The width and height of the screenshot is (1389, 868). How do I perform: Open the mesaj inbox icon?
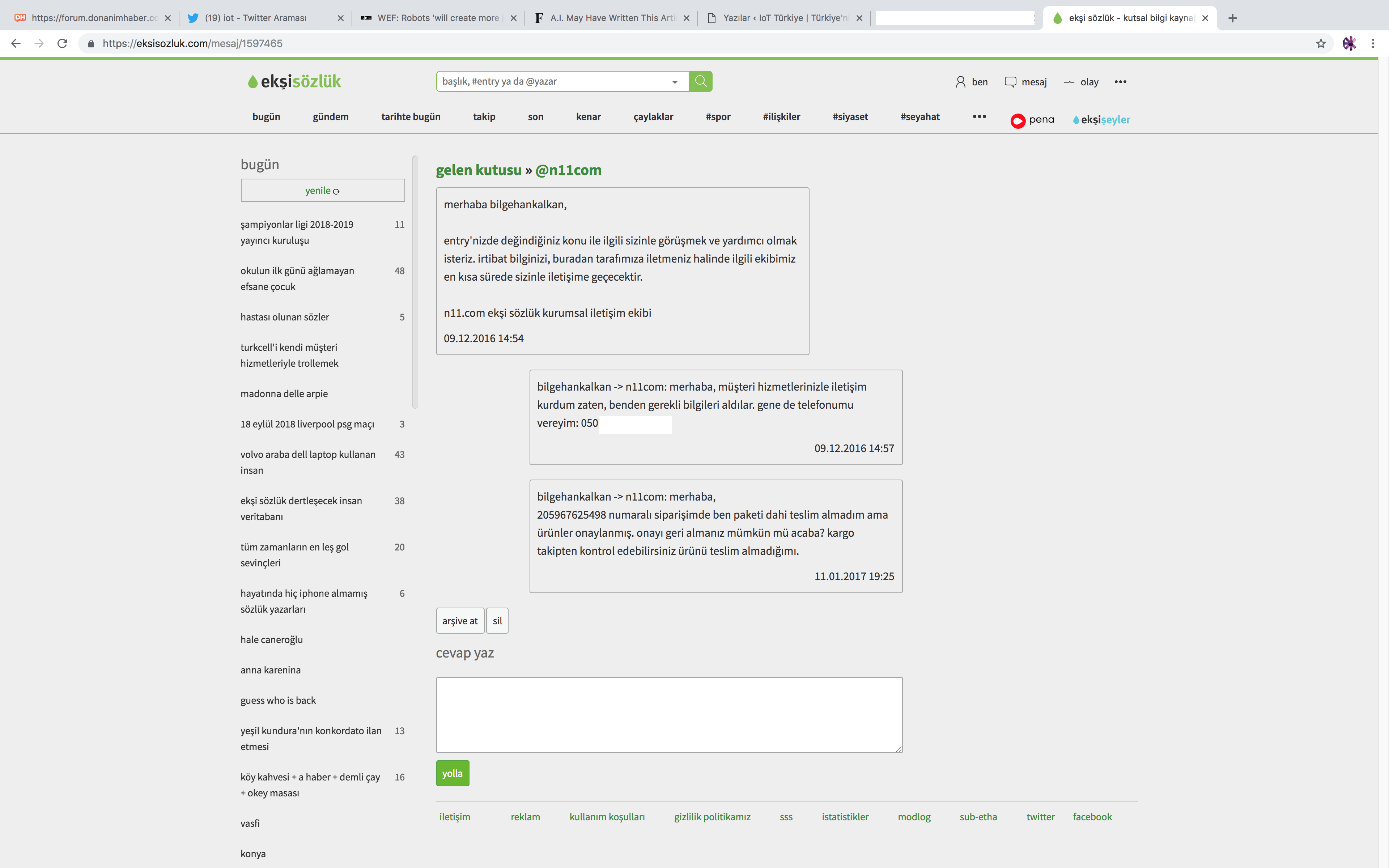pos(1010,81)
